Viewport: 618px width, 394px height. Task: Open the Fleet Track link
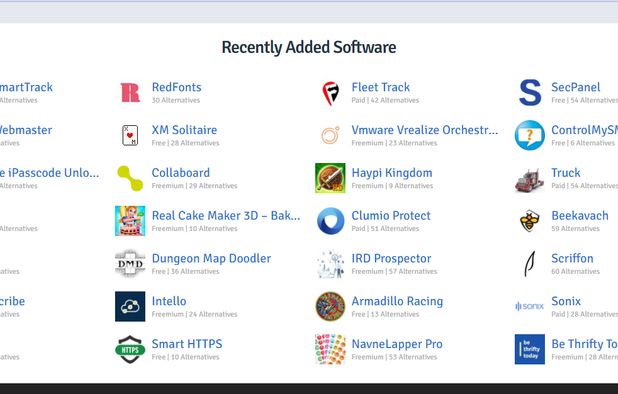381,87
